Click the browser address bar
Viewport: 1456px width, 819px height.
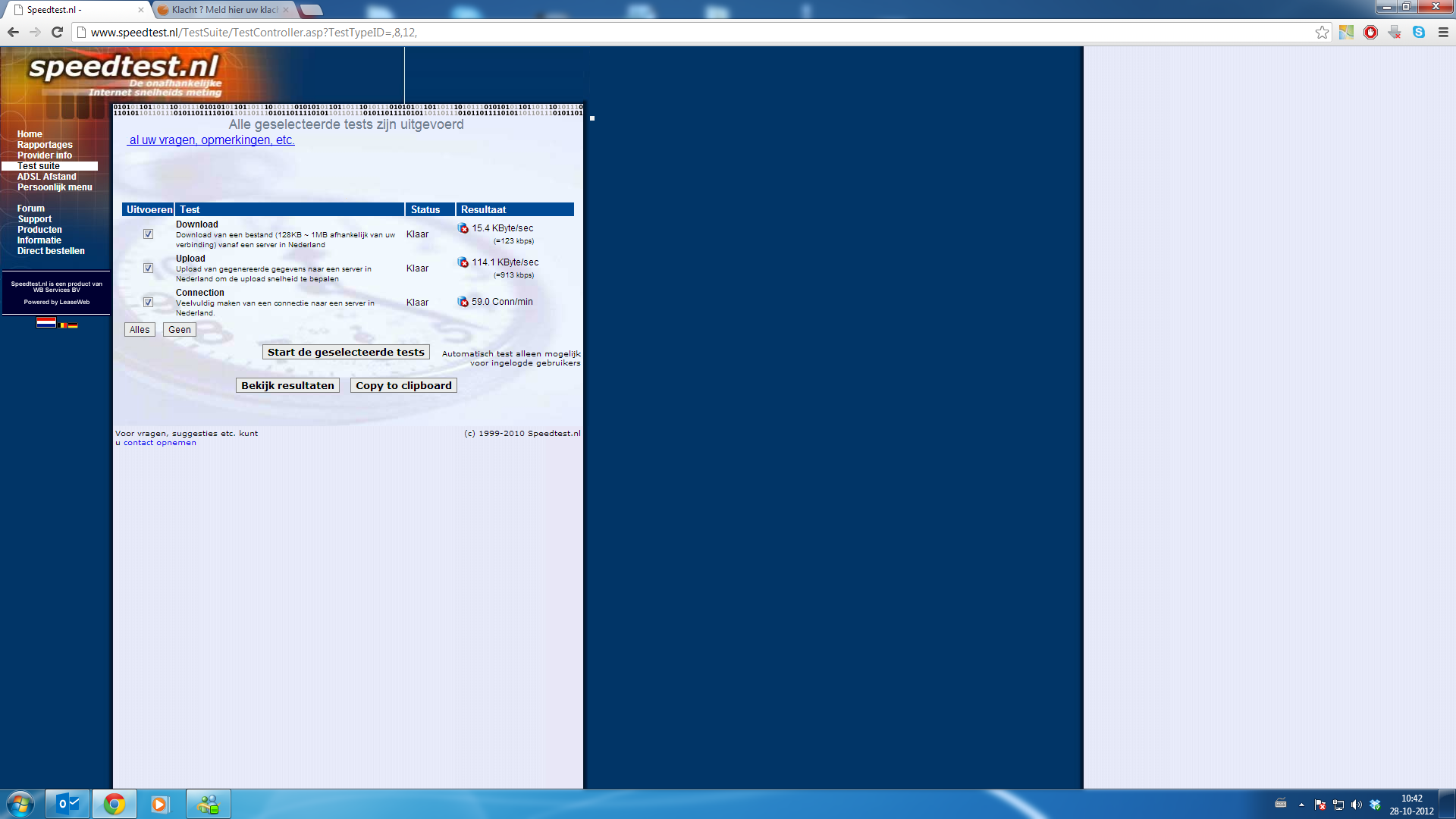click(682, 32)
